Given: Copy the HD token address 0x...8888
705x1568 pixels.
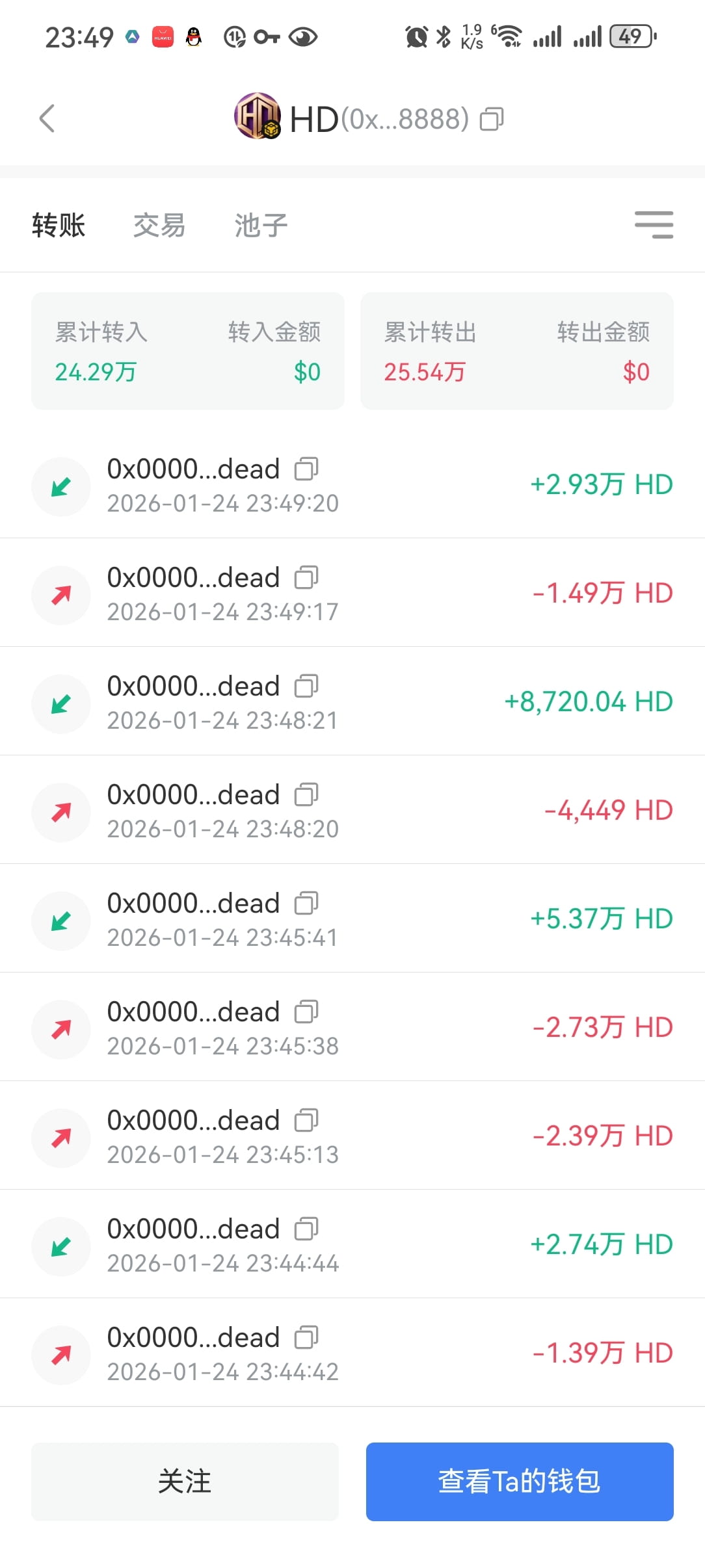Looking at the screenshot, I should click(x=492, y=119).
